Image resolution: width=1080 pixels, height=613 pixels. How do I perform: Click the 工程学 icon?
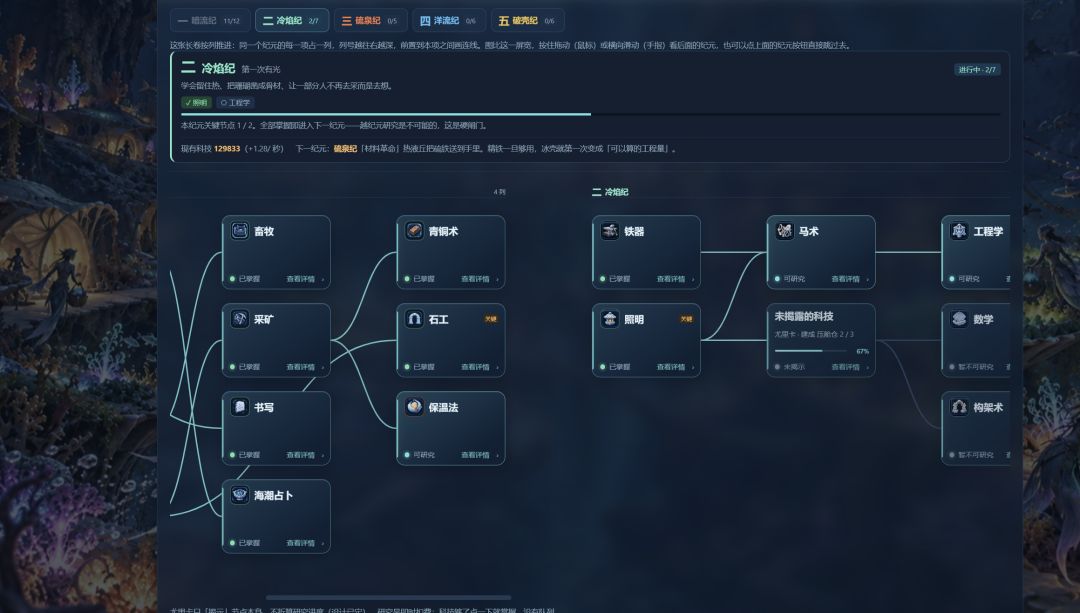pos(959,231)
